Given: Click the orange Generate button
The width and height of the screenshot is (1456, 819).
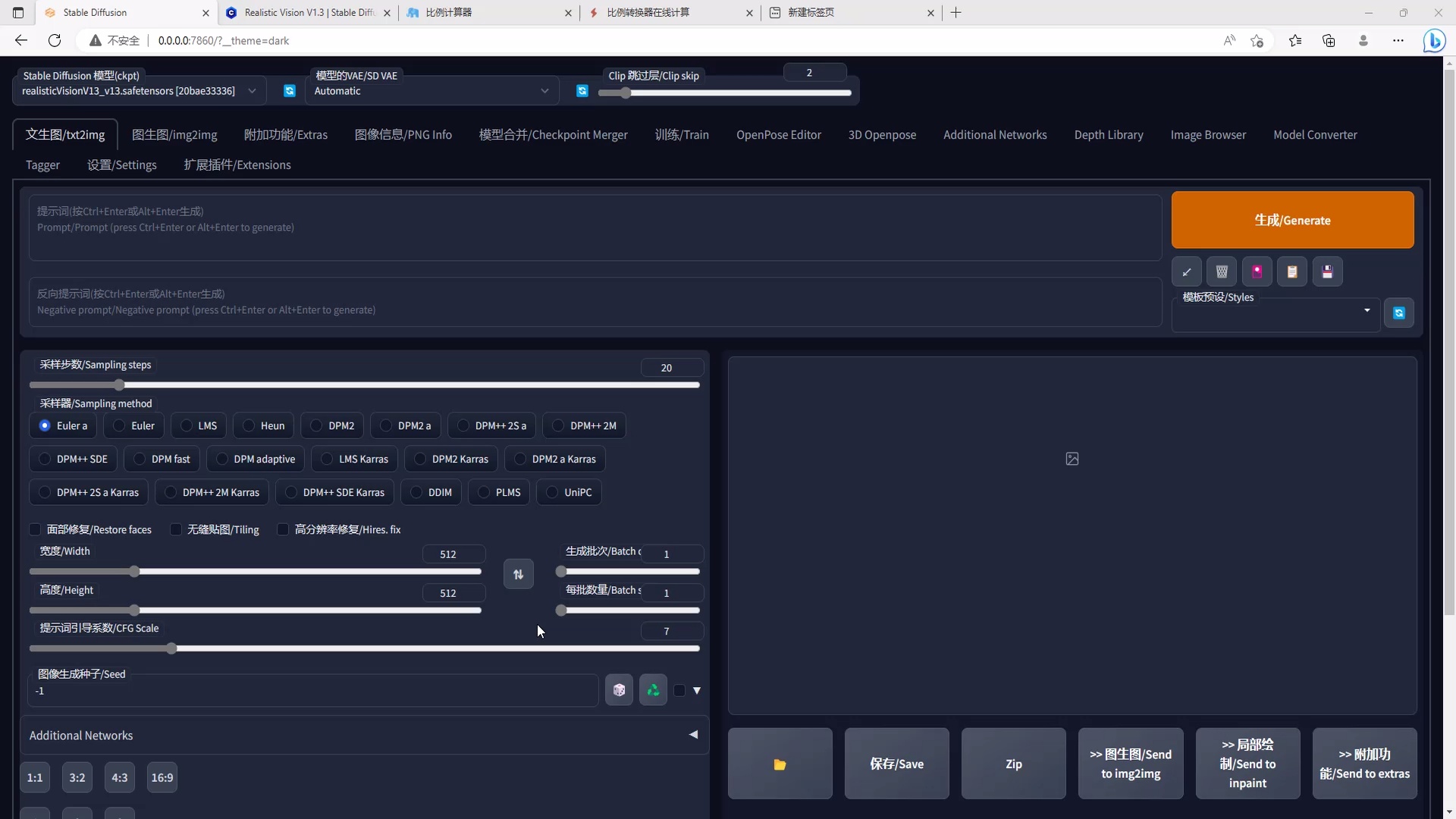Looking at the screenshot, I should click(x=1292, y=220).
